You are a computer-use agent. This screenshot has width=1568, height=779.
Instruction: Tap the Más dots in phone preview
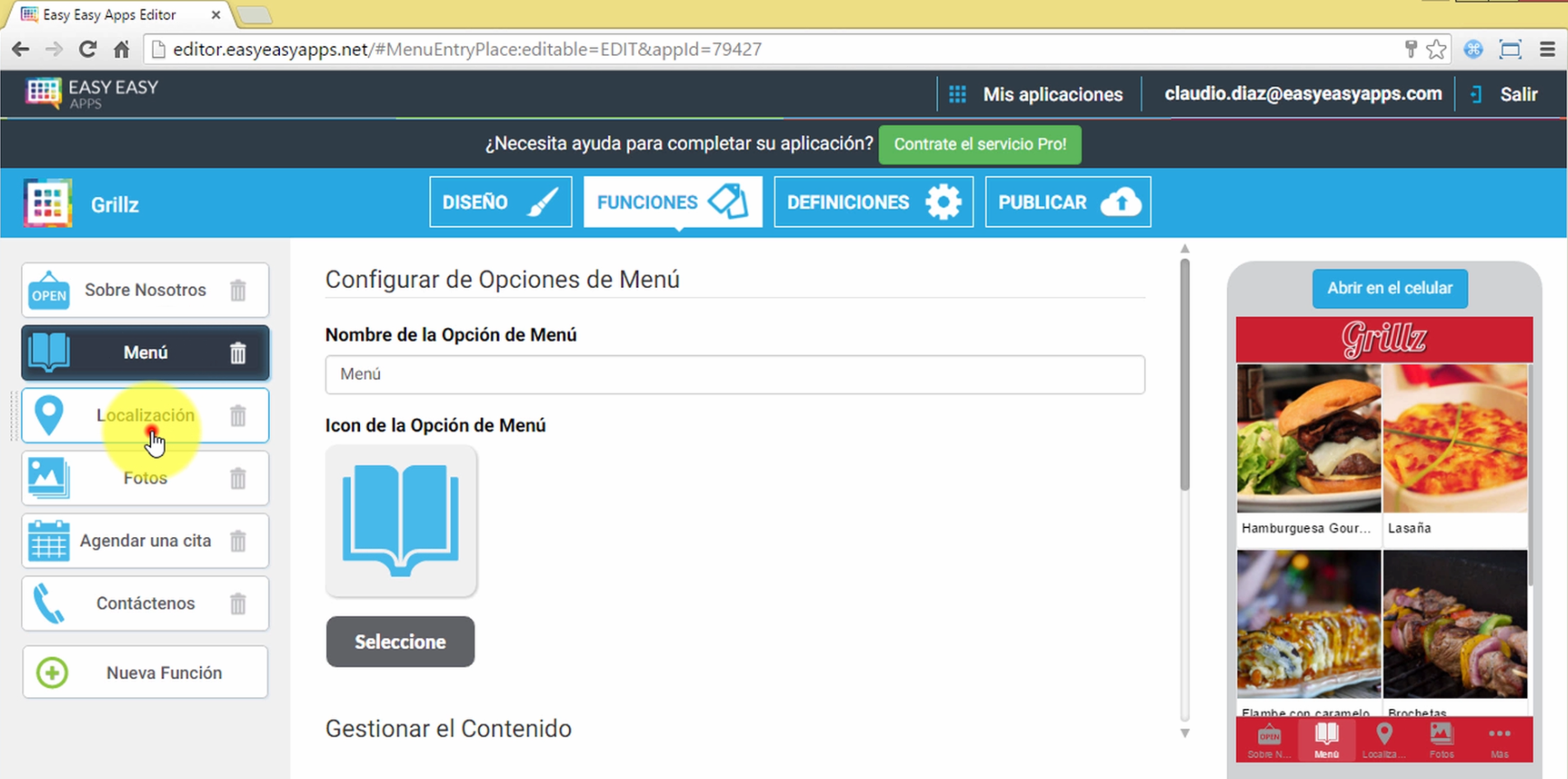click(1499, 739)
